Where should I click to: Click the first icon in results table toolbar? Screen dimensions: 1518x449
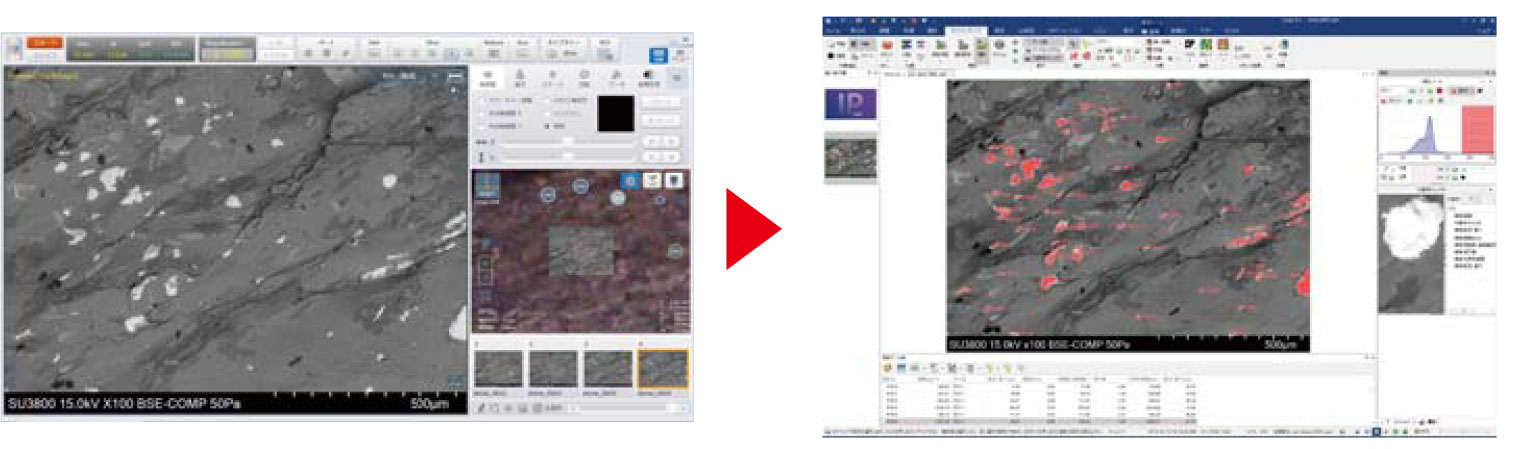[886, 368]
